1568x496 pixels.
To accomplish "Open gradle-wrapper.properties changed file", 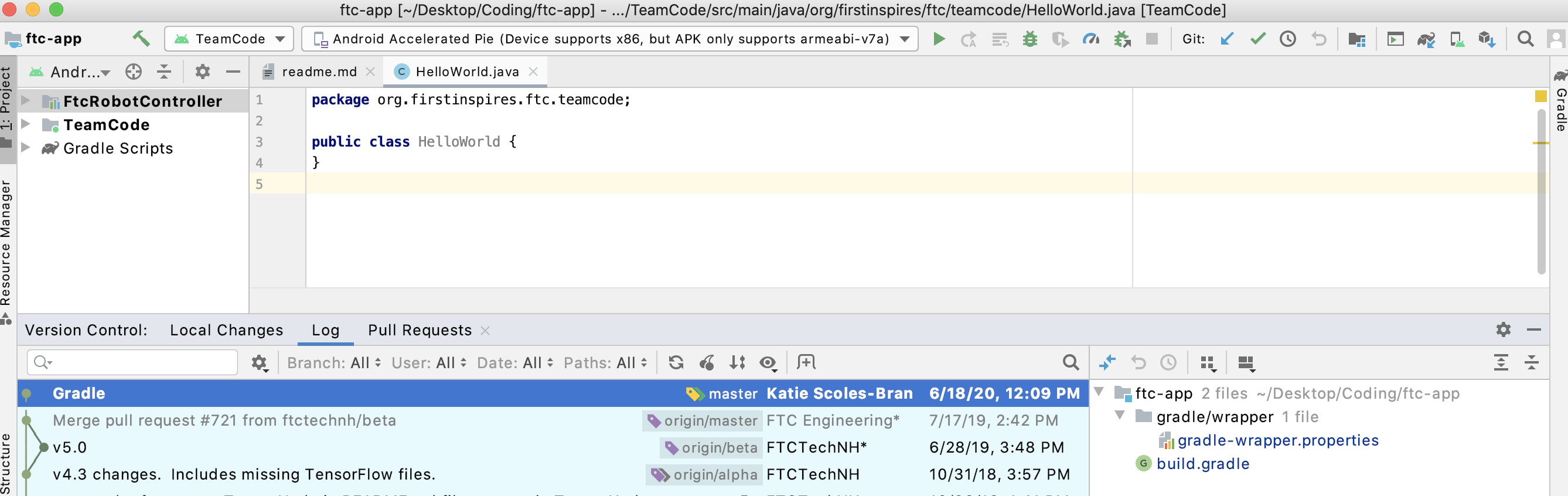I will pyautogui.click(x=1277, y=440).
